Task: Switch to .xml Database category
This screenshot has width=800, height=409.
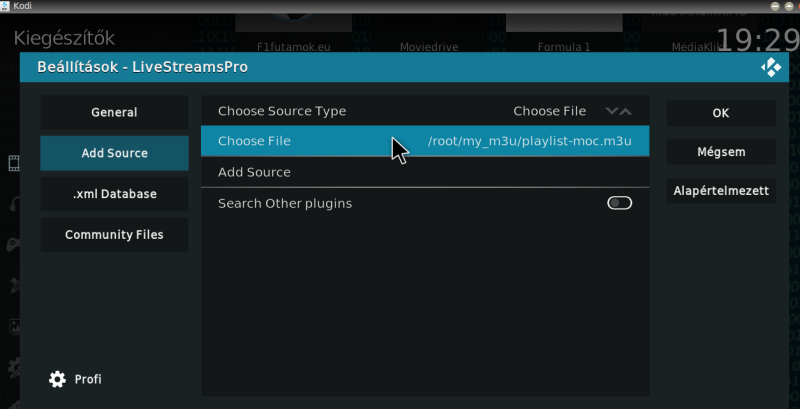Action: tap(114, 194)
